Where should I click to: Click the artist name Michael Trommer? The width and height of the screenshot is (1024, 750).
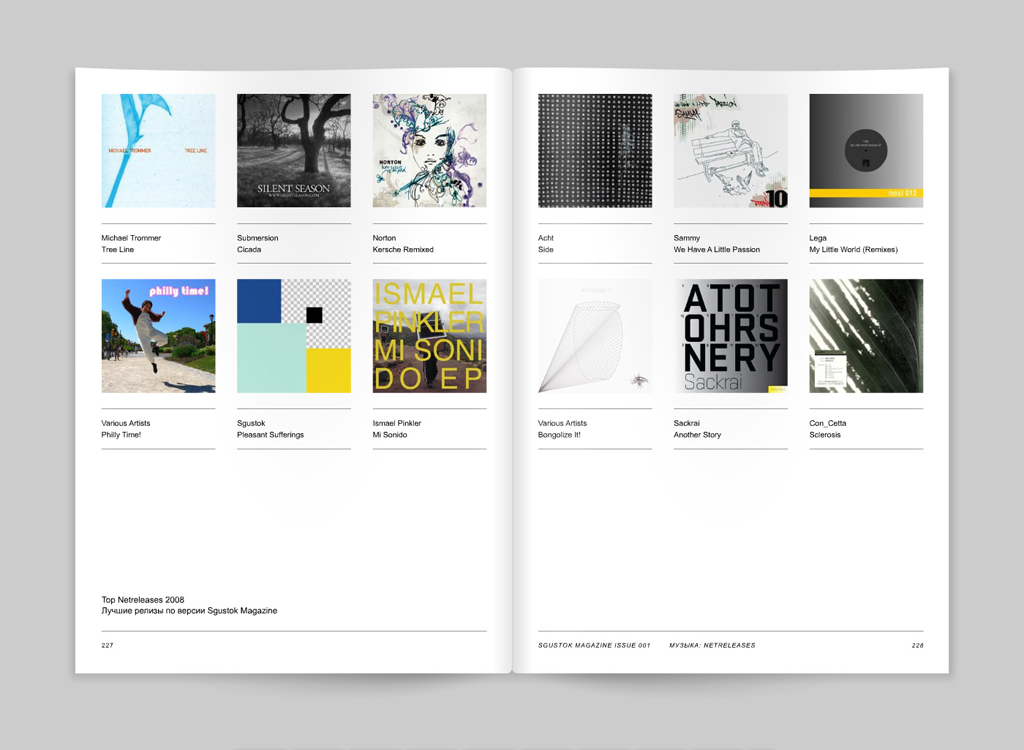(131, 238)
